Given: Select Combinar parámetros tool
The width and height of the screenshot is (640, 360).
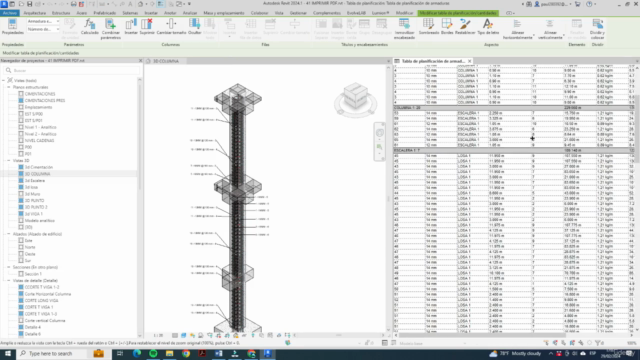Looking at the screenshot, I should coord(111,29).
